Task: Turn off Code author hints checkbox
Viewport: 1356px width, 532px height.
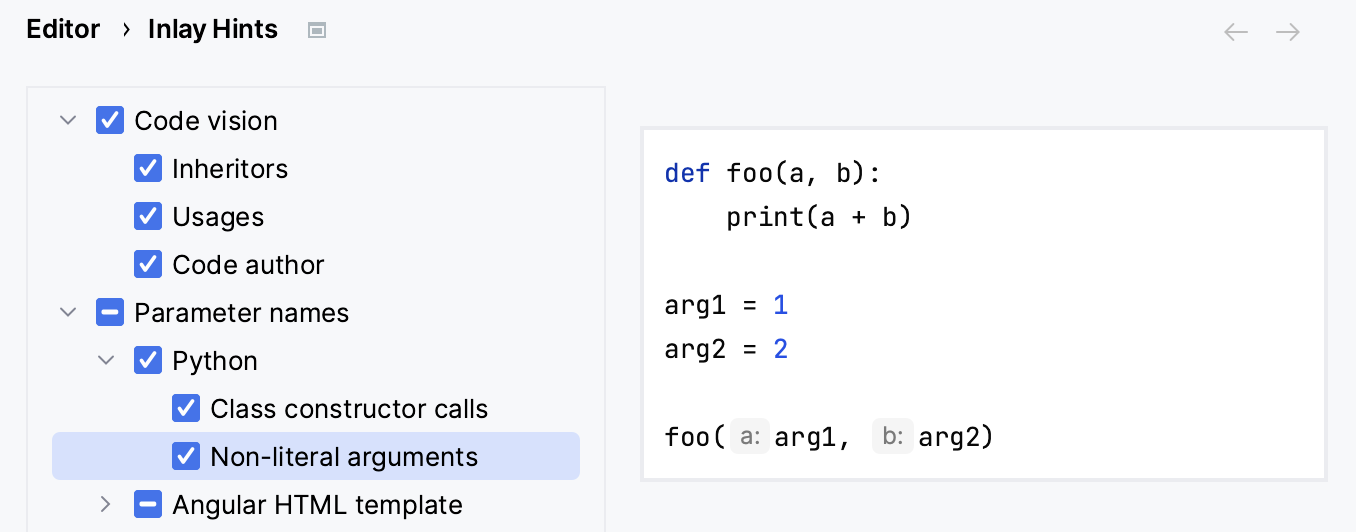Action: pyautogui.click(x=148, y=265)
